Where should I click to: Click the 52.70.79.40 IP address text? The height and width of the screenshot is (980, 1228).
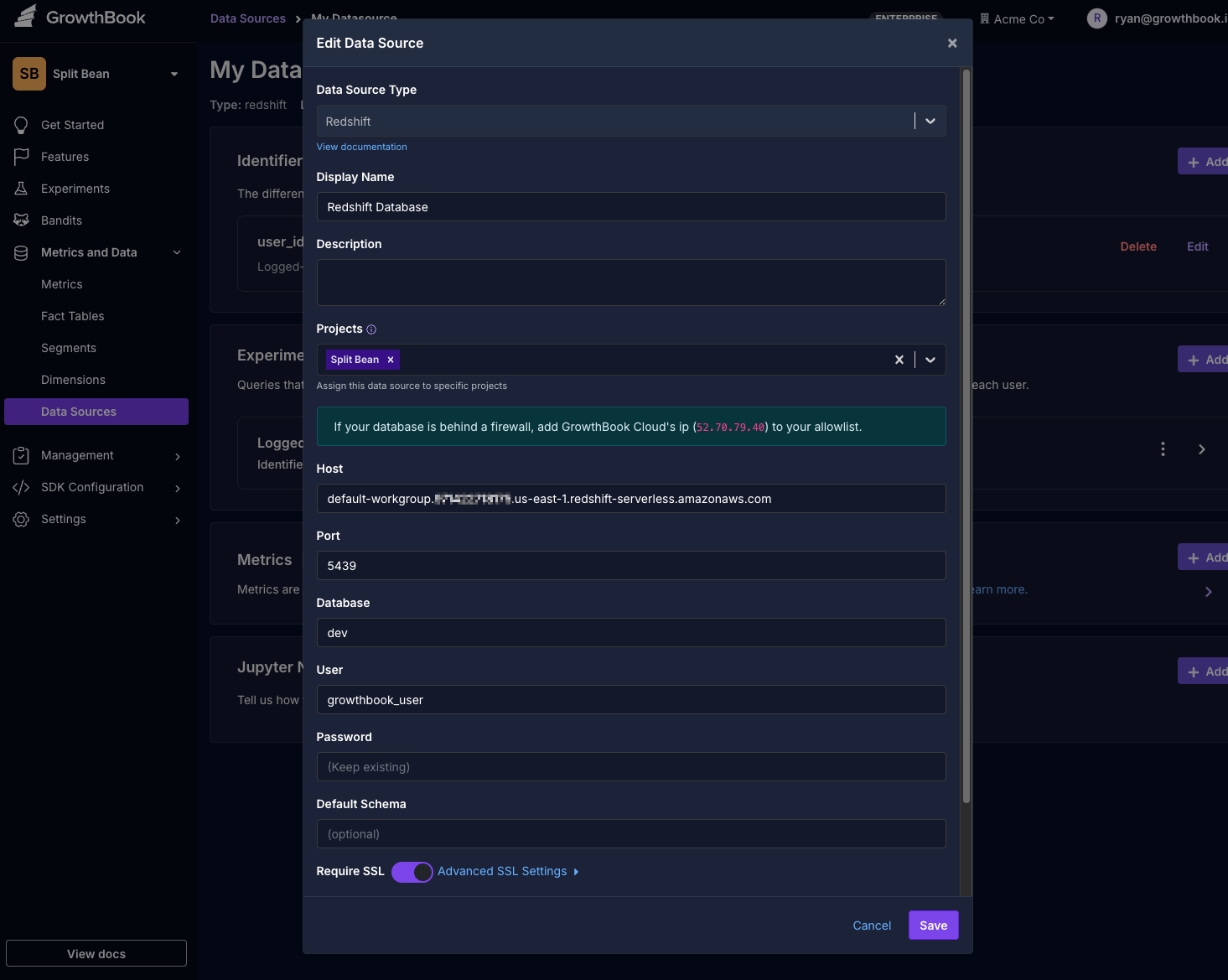731,428
